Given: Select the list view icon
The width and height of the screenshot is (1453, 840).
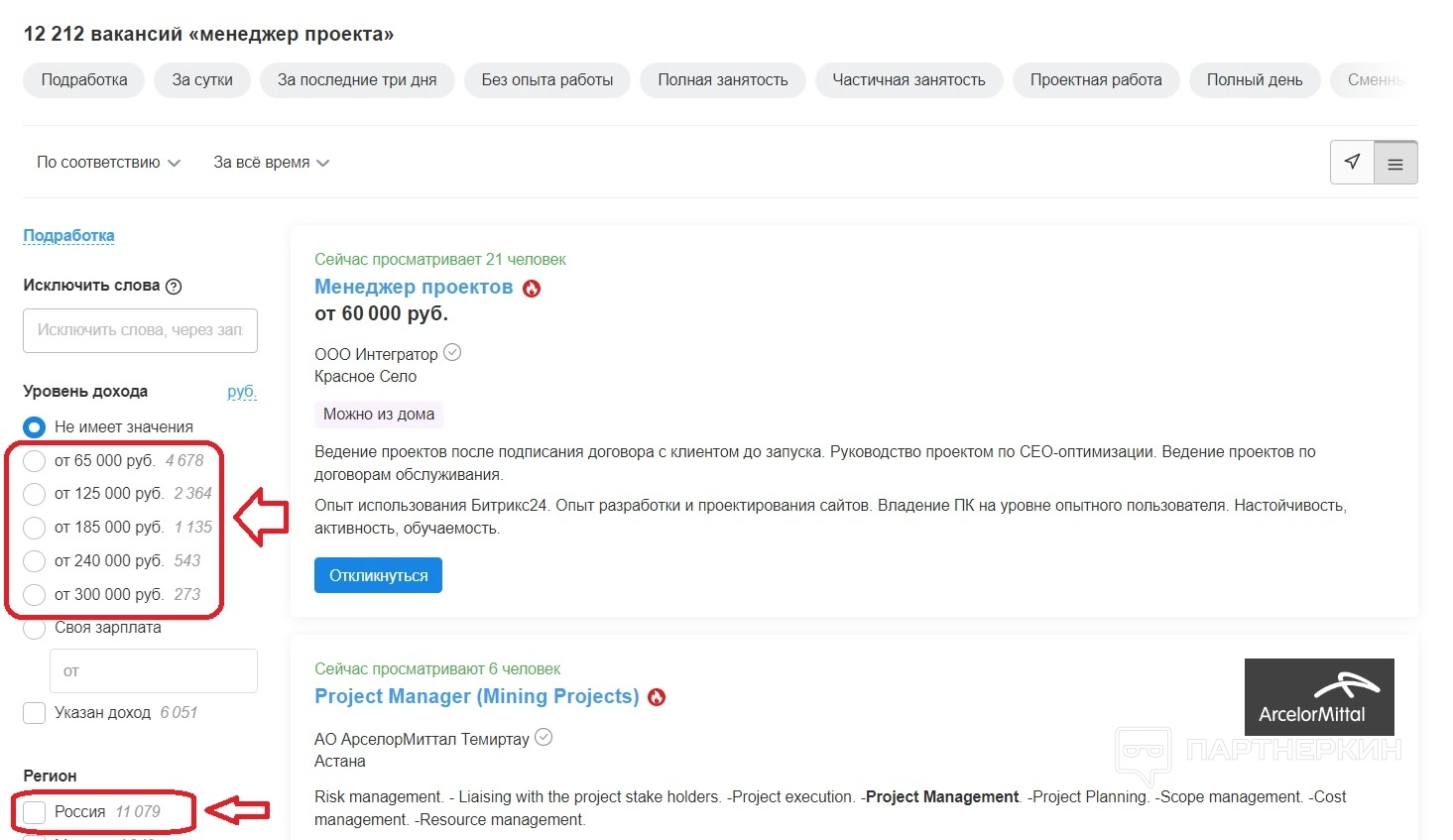Looking at the screenshot, I should coord(1394,164).
